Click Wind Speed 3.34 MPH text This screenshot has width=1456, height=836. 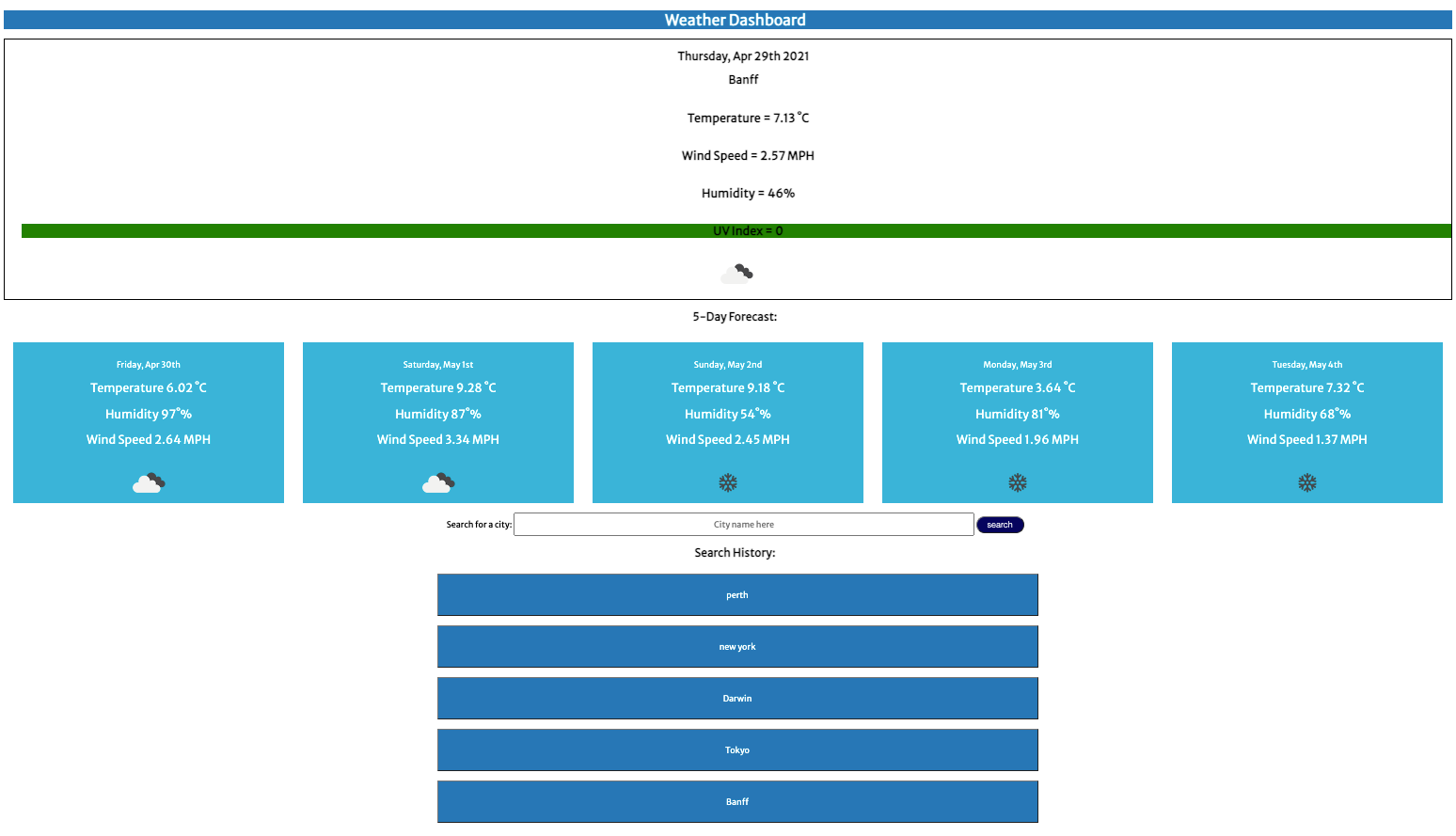438,439
